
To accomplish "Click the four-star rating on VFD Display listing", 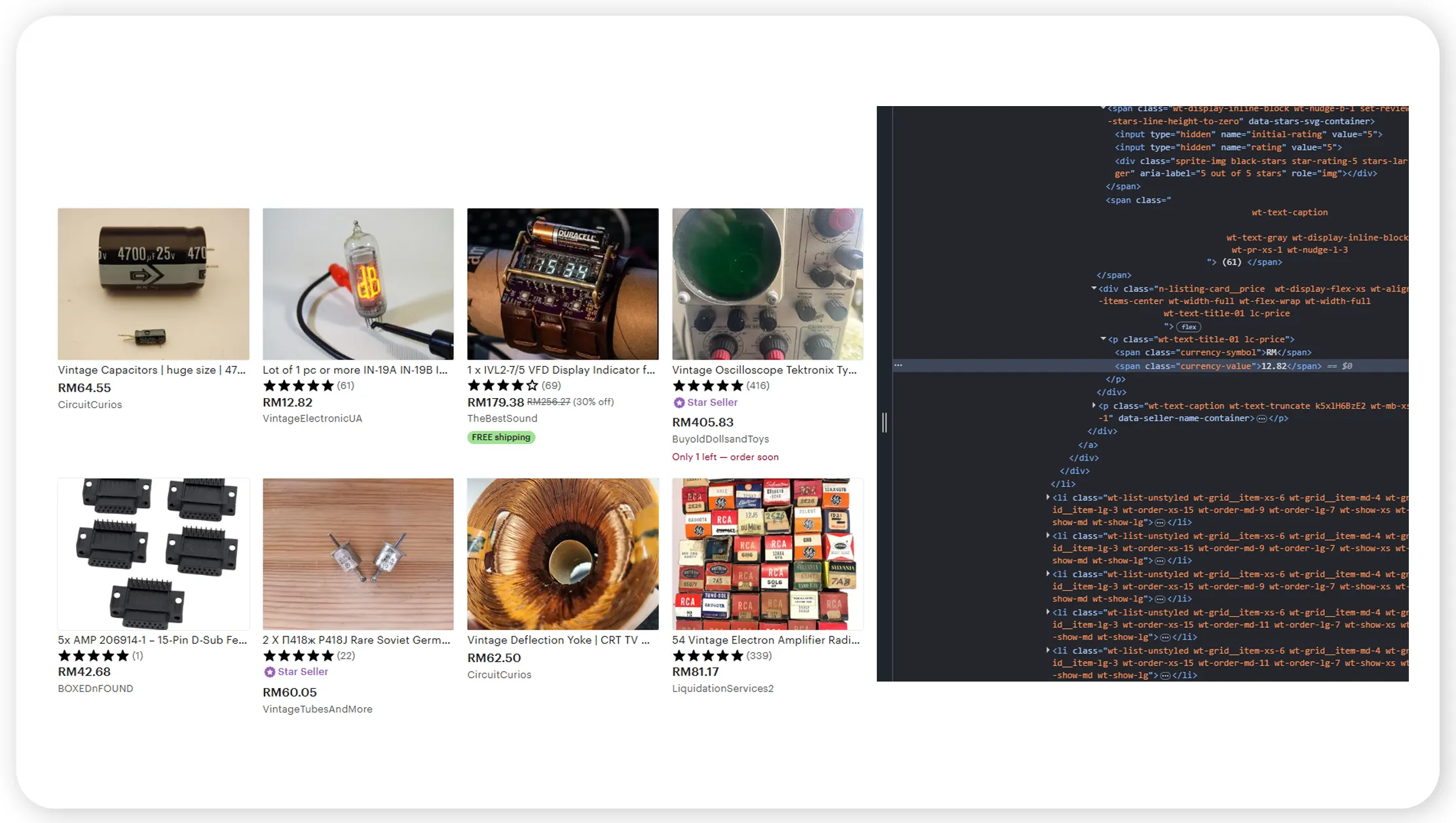I will click(503, 386).
